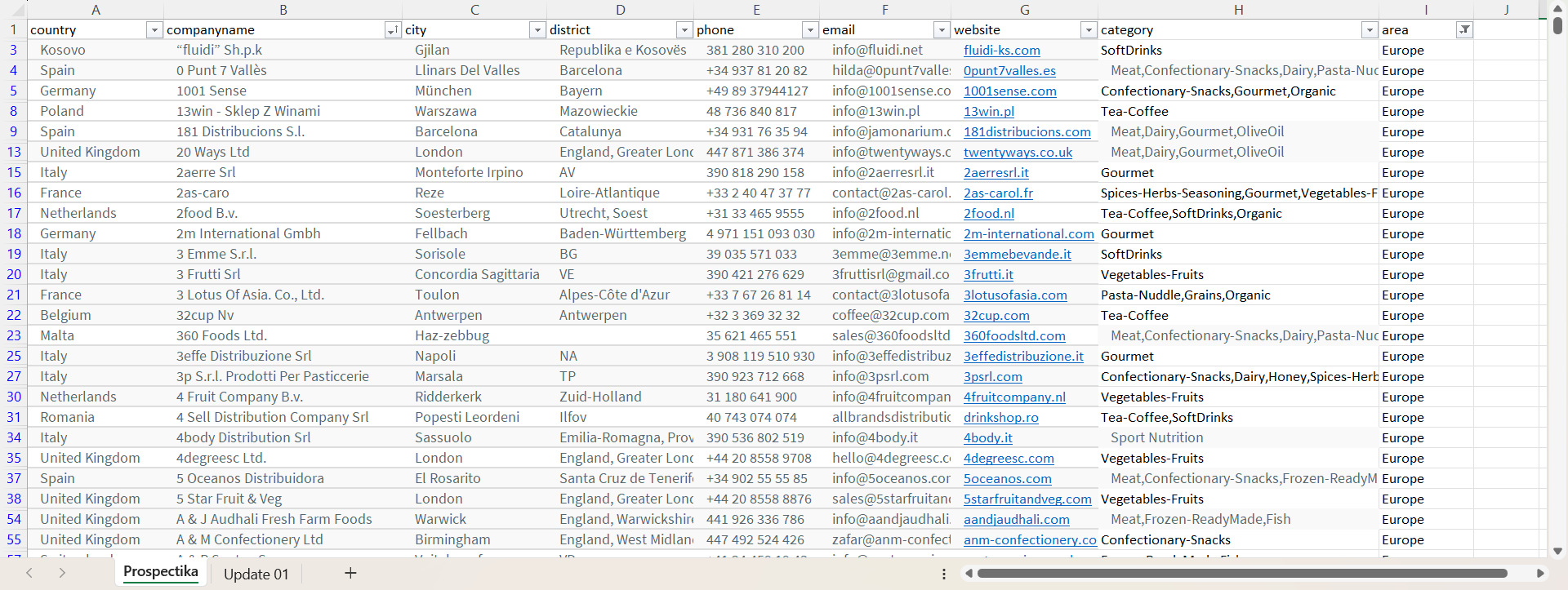Open the country column filter dropdown
1568x590 pixels.
tap(154, 30)
